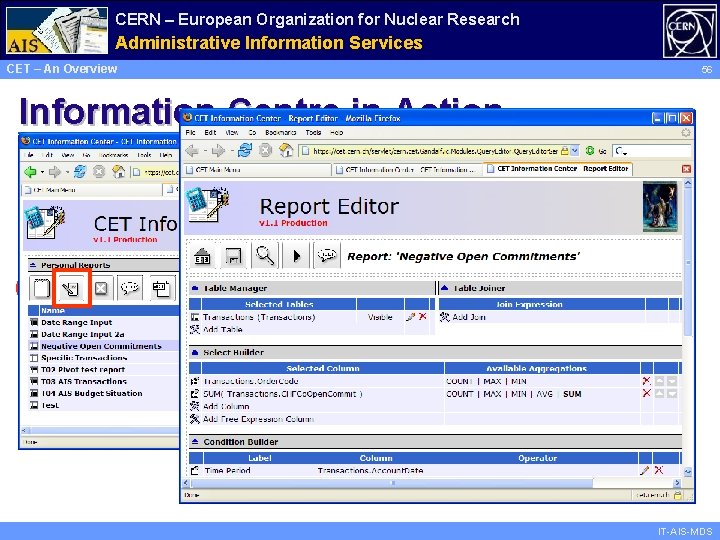Select the Date Range Input 2a report
Image resolution: width=720 pixels, height=540 pixels.
pyautogui.click(x=83, y=334)
